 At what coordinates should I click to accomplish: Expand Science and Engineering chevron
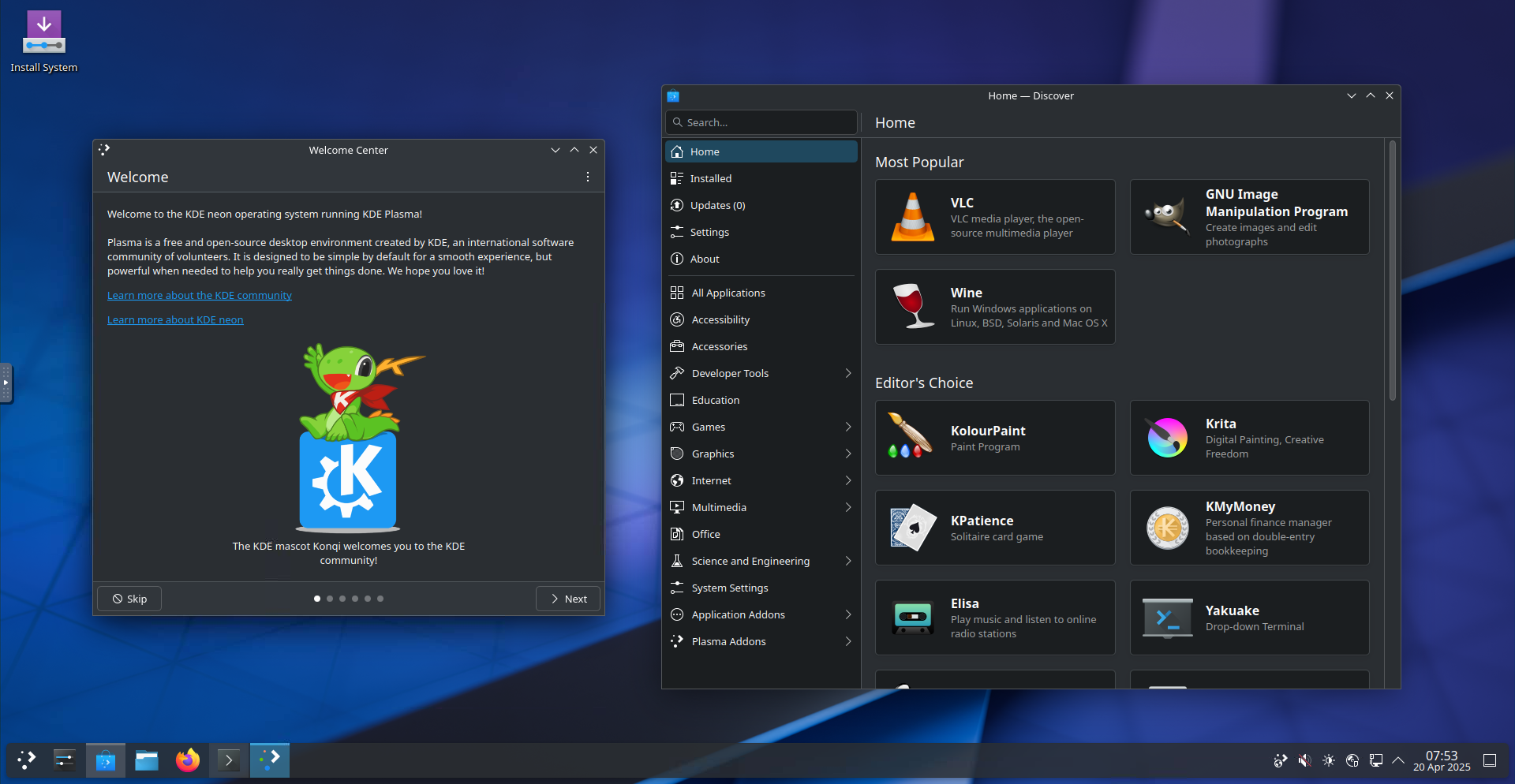[848, 561]
